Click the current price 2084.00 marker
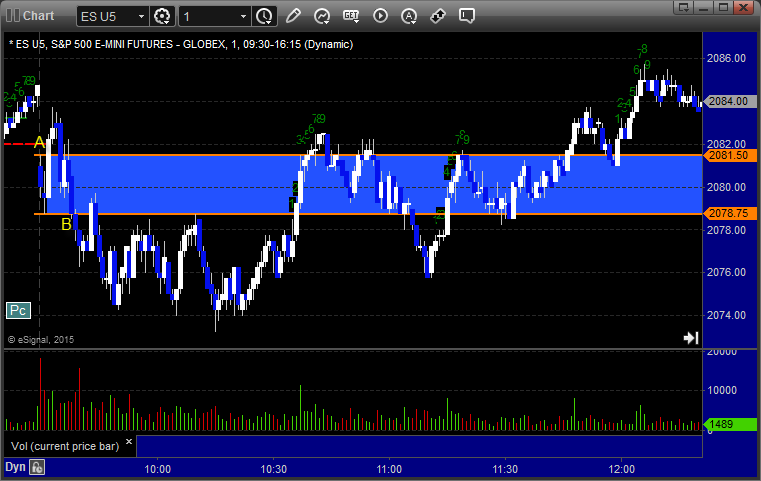 [729, 101]
